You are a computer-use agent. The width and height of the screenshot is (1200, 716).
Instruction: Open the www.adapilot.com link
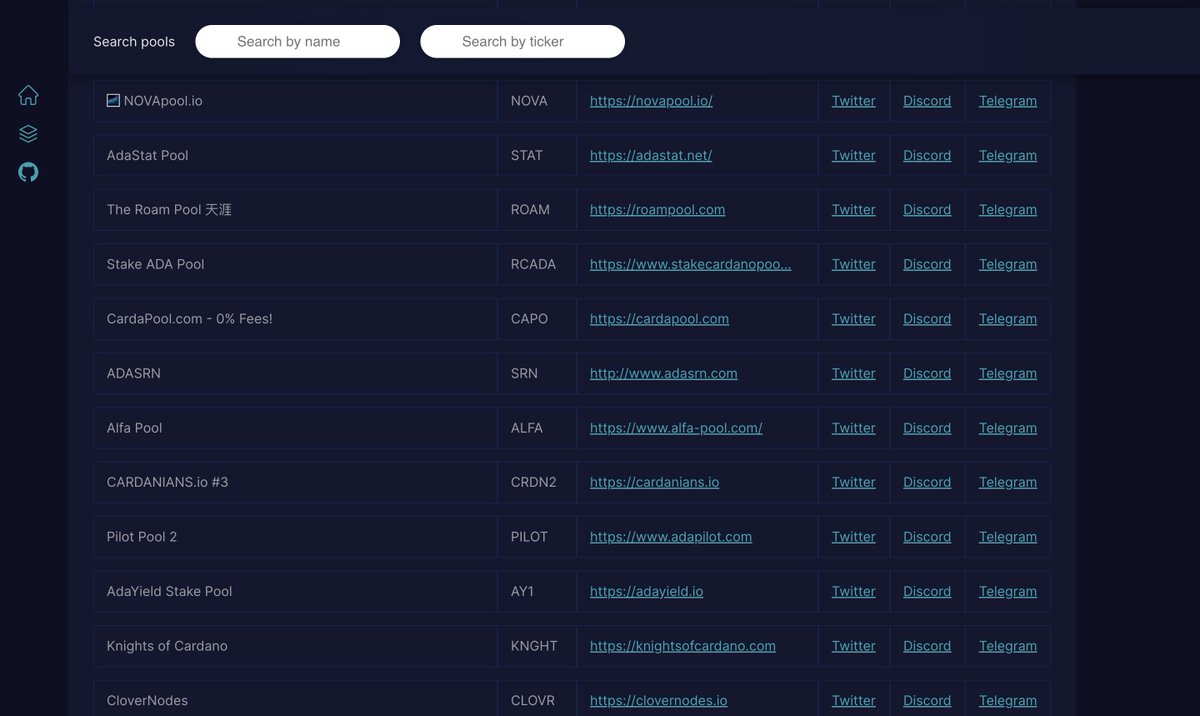click(671, 537)
